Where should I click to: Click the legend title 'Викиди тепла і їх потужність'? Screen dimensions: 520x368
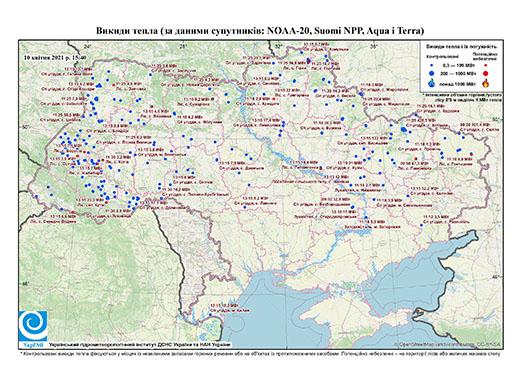coord(462,46)
